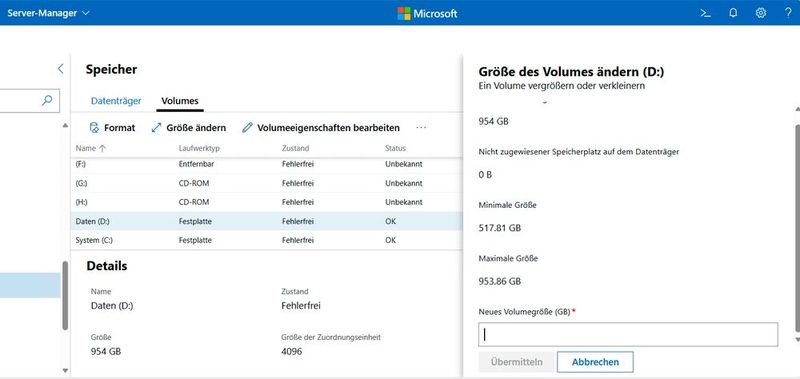Select the System (C:) volume row
Image resolution: width=800 pixels, height=379 pixels.
click(266, 240)
